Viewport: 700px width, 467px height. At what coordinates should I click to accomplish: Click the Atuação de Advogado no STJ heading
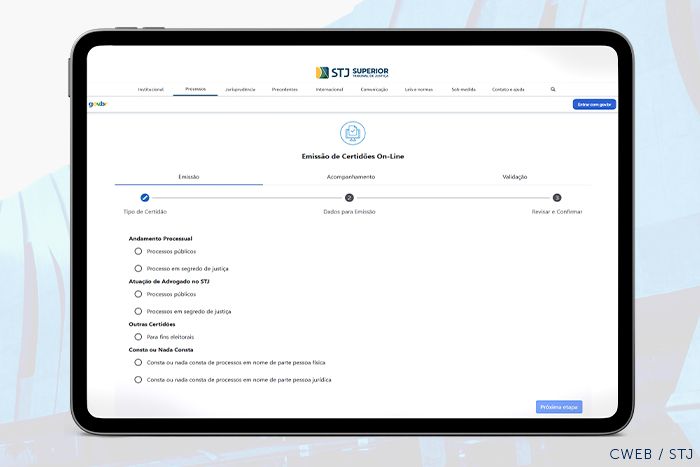[169, 281]
